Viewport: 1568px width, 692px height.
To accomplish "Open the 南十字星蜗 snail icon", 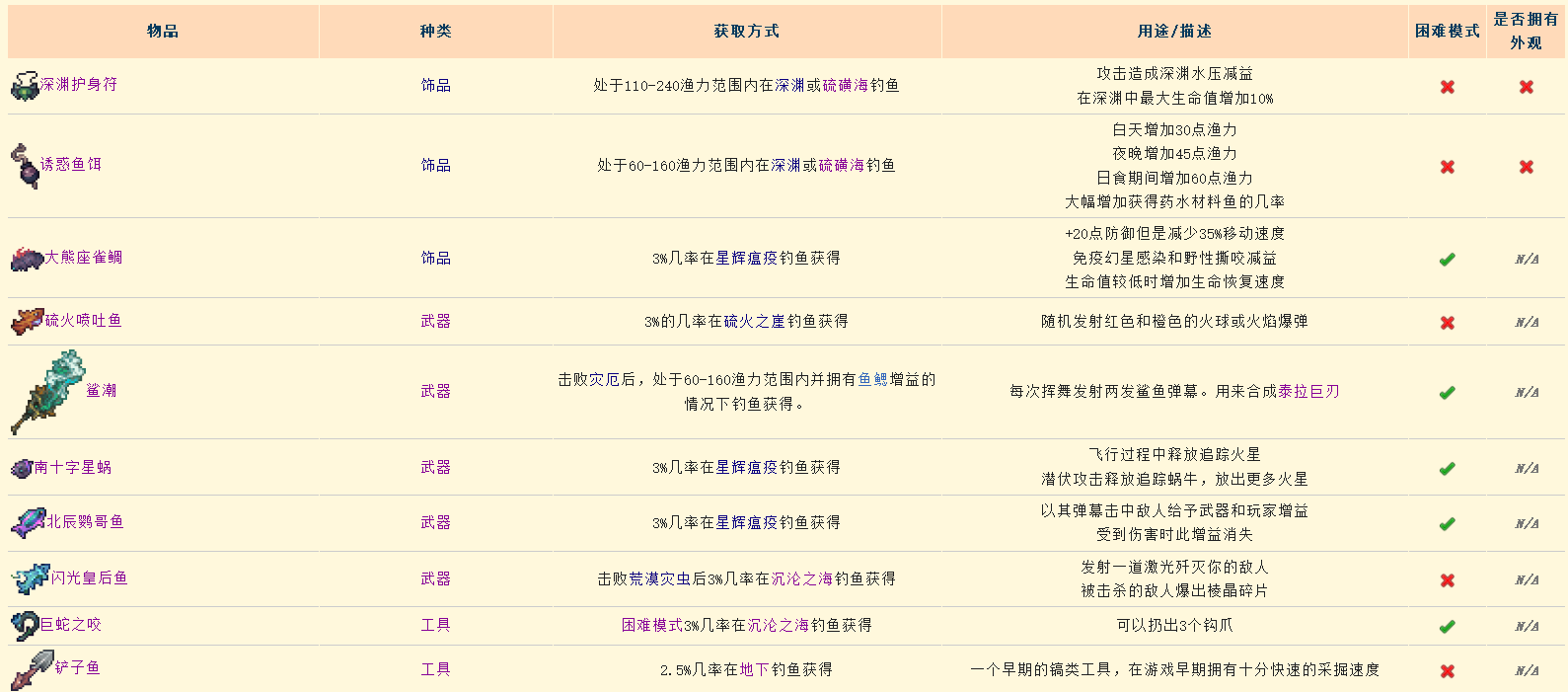I will 22,468.
